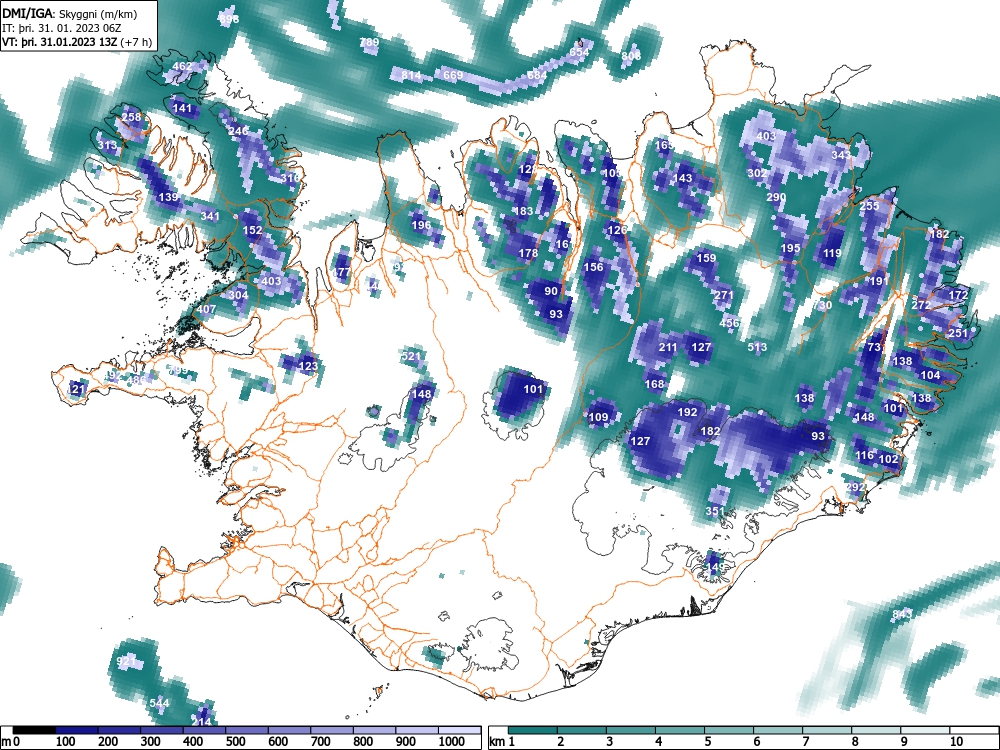The width and height of the screenshot is (1000, 750).
Task: Click the visibility value 407
Action: 206,309
